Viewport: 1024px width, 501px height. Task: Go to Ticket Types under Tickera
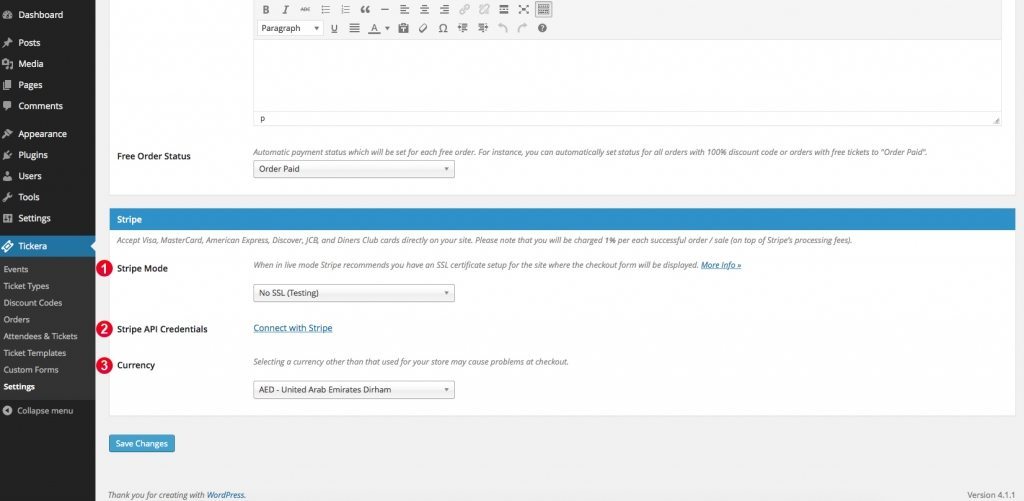pyautogui.click(x=26, y=286)
